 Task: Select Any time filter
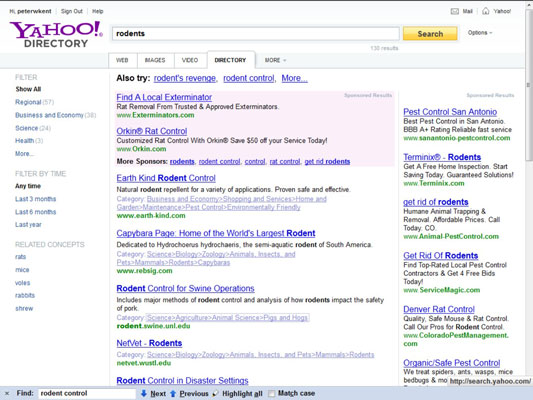28,186
